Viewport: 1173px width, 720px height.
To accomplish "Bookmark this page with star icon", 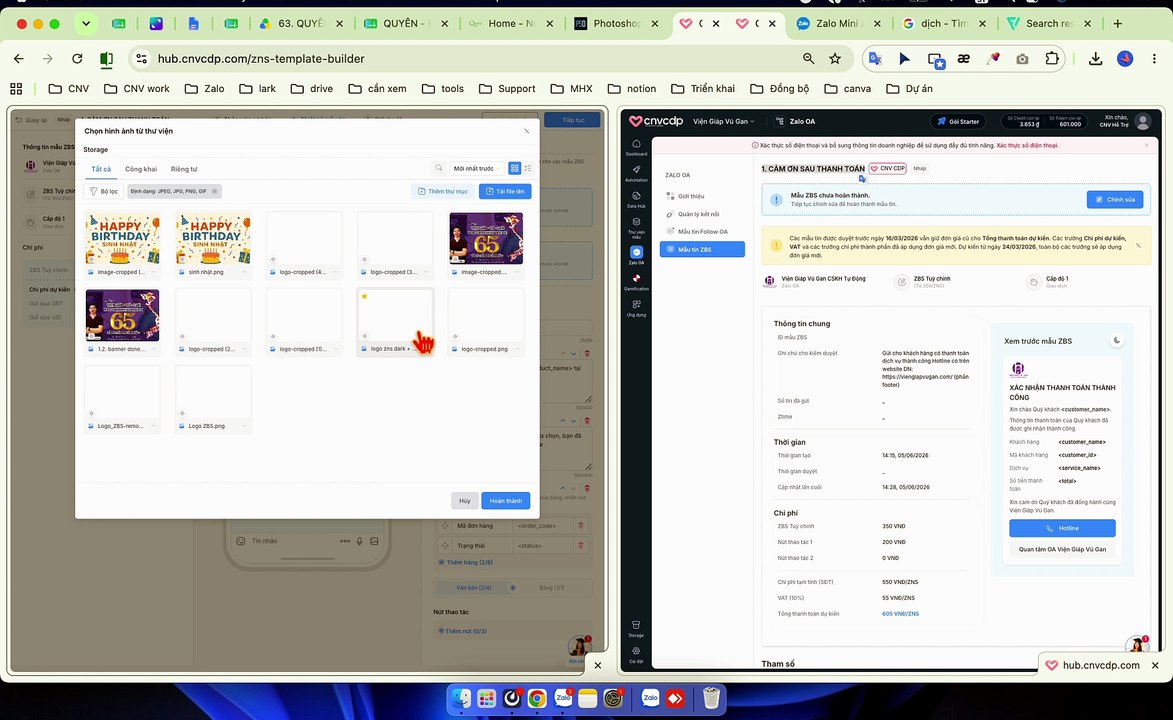I will [x=835, y=58].
